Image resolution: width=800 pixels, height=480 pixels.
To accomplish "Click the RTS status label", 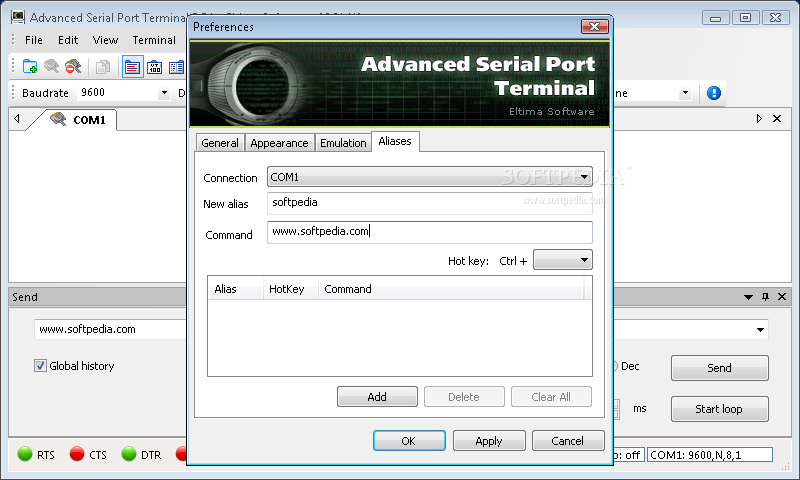I will 46,454.
